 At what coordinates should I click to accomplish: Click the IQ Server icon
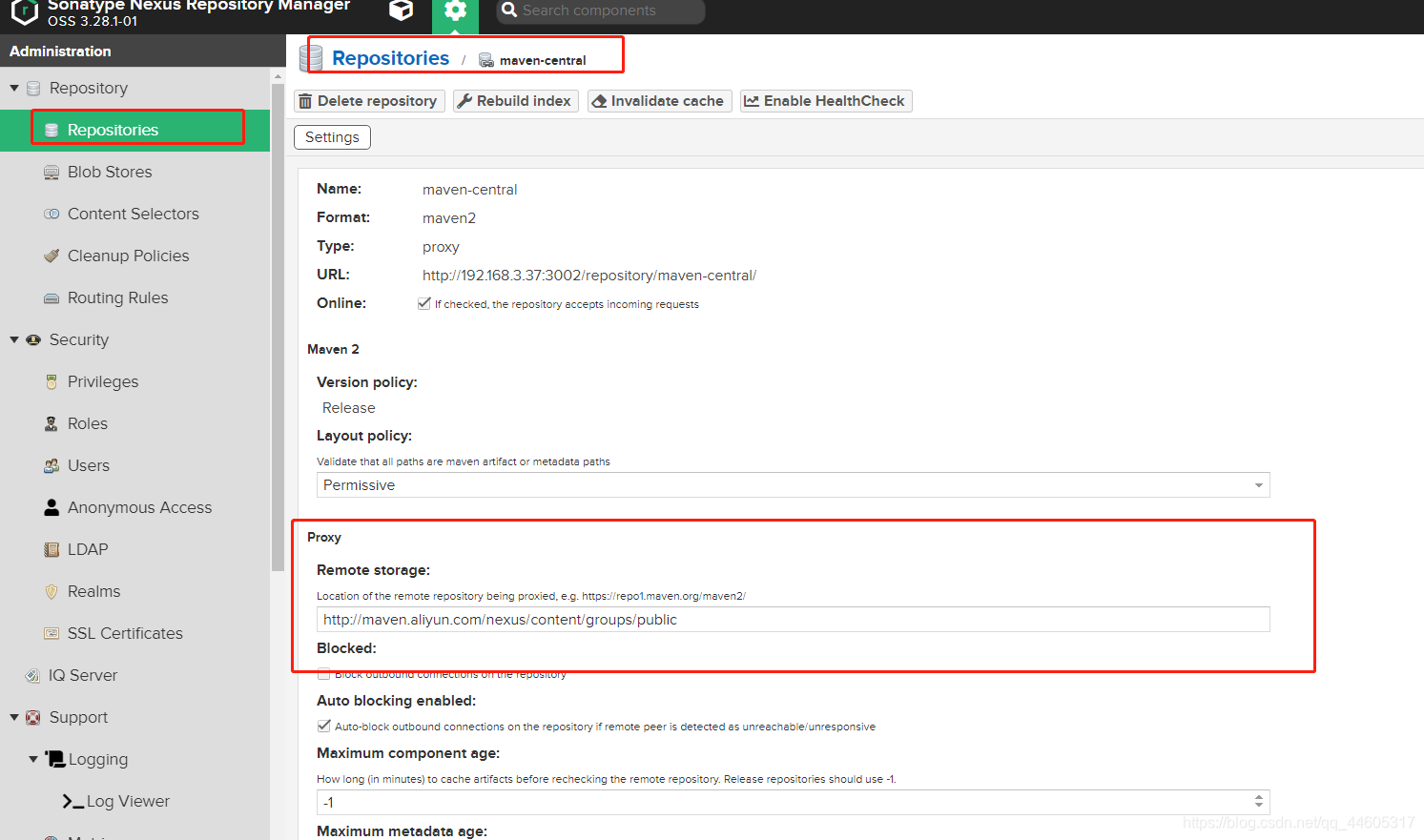coord(32,675)
